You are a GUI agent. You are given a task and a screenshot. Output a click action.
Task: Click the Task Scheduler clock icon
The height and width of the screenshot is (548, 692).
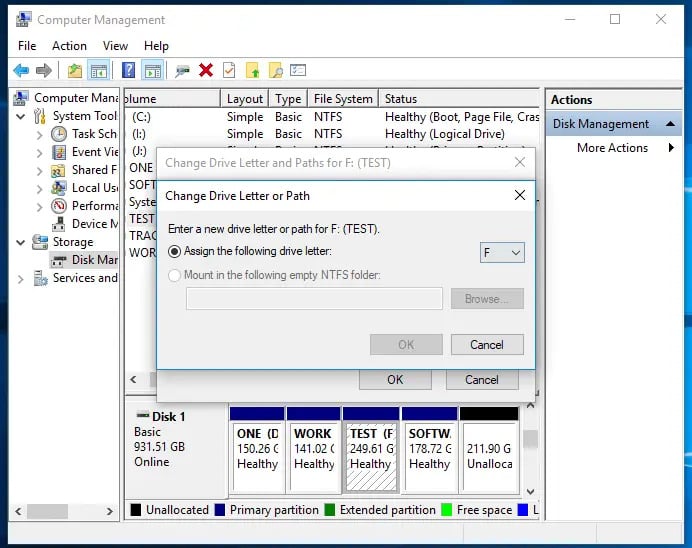[59, 134]
